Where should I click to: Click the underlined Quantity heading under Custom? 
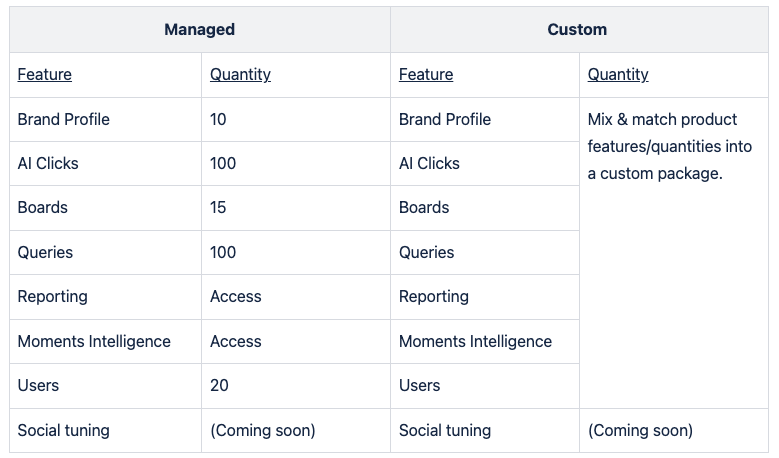[618, 74]
